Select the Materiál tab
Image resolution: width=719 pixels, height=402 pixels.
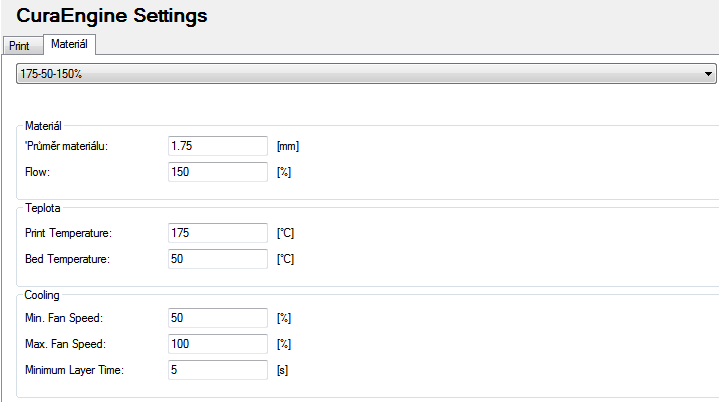(x=69, y=44)
